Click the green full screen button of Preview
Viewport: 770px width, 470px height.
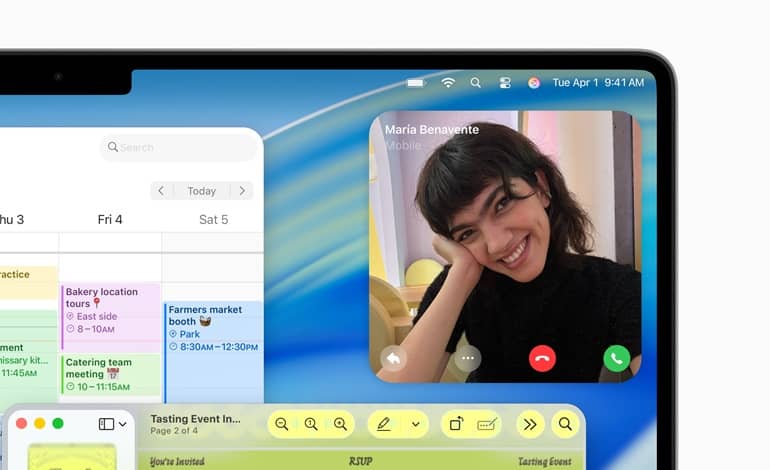coord(58,423)
